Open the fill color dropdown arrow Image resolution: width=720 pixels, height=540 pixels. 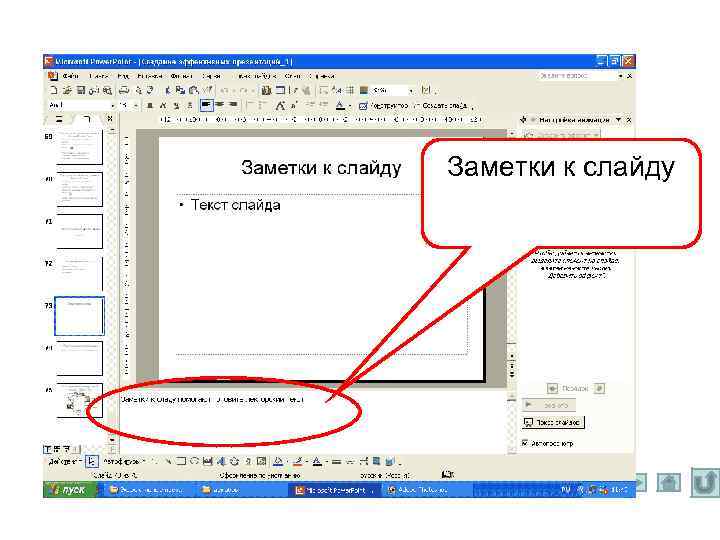287,461
